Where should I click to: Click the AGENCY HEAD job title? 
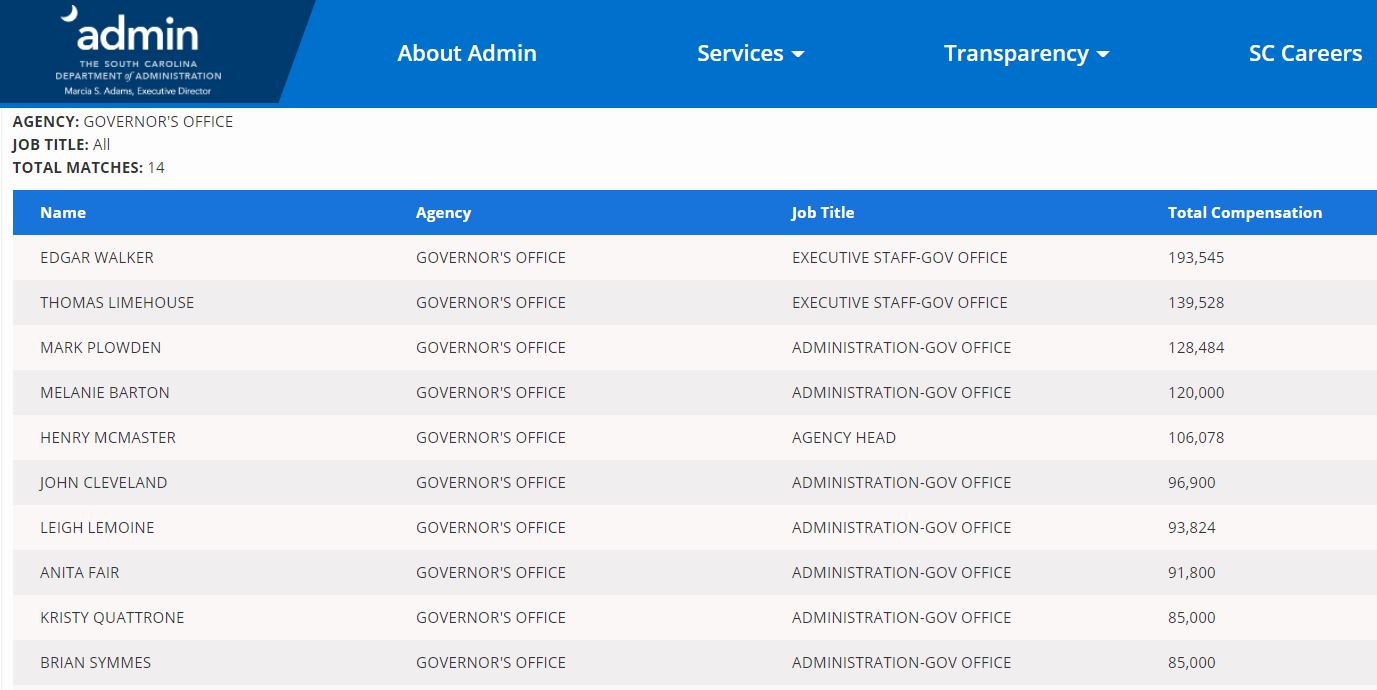844,437
